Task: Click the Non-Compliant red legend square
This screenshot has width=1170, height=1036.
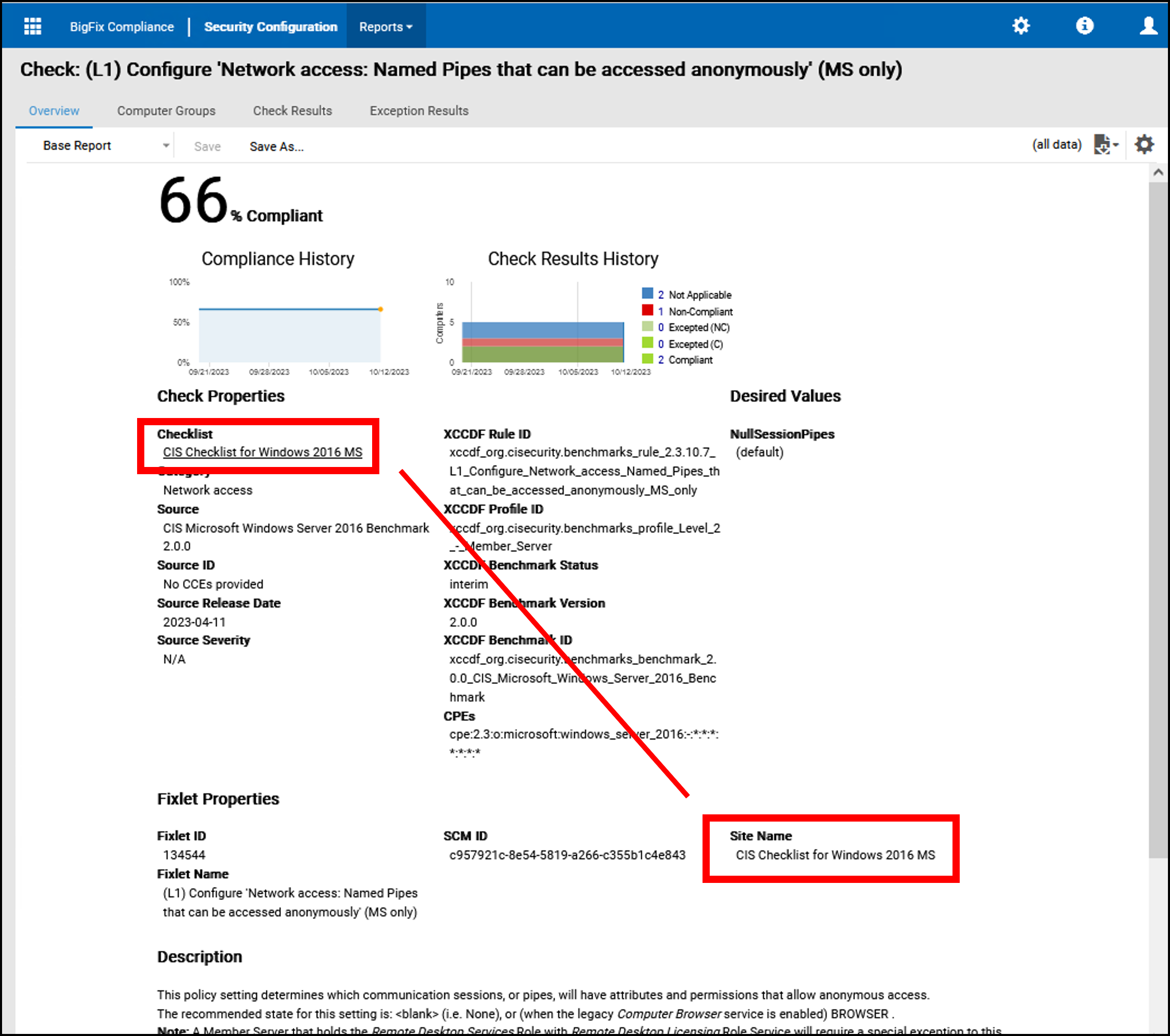Action: 647,310
